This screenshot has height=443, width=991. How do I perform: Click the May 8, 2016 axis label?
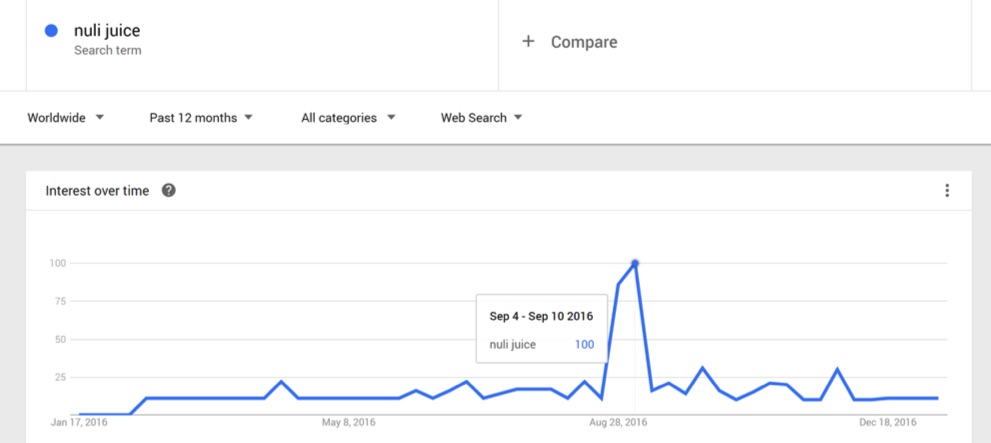(x=348, y=422)
